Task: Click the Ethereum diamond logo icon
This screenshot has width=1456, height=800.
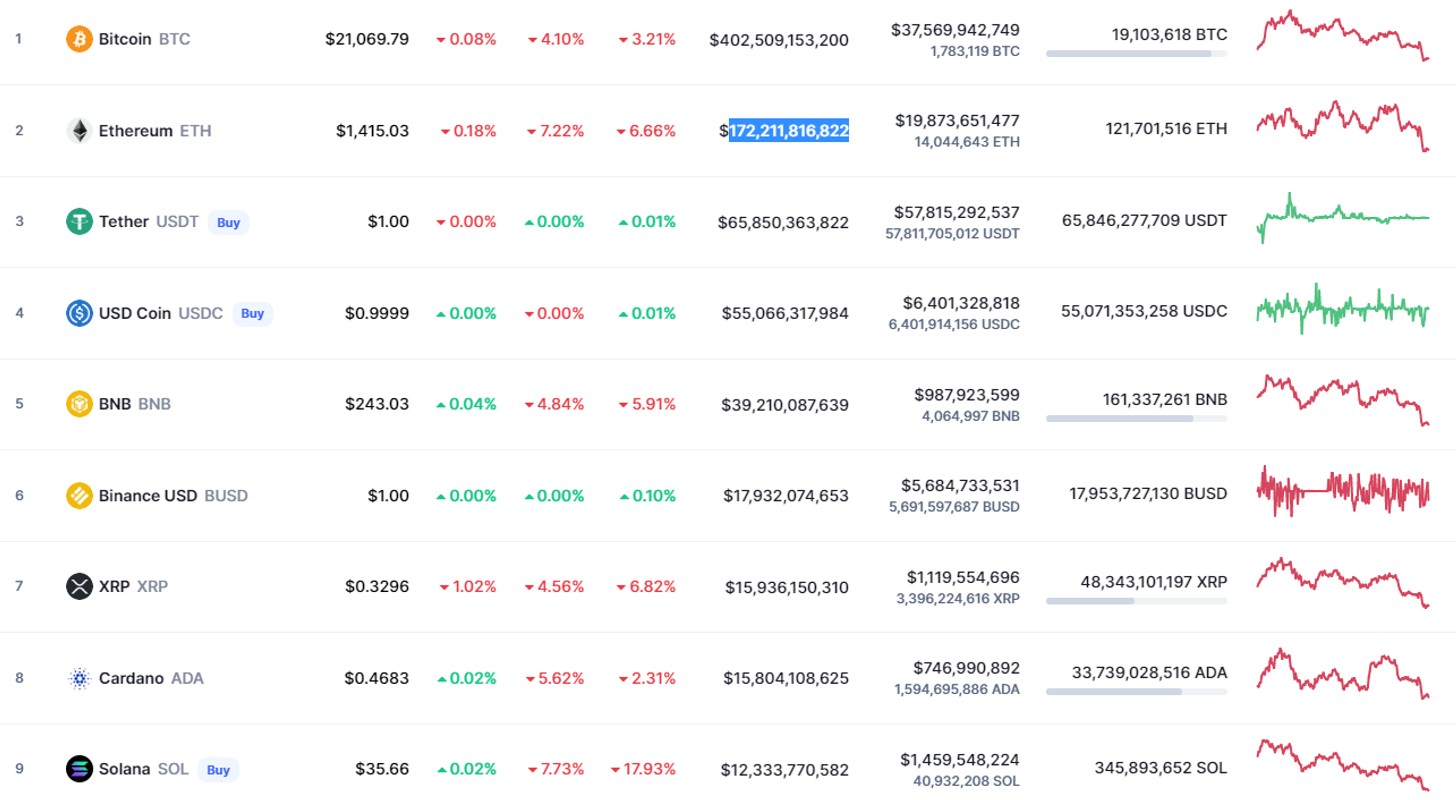Action: [x=79, y=131]
